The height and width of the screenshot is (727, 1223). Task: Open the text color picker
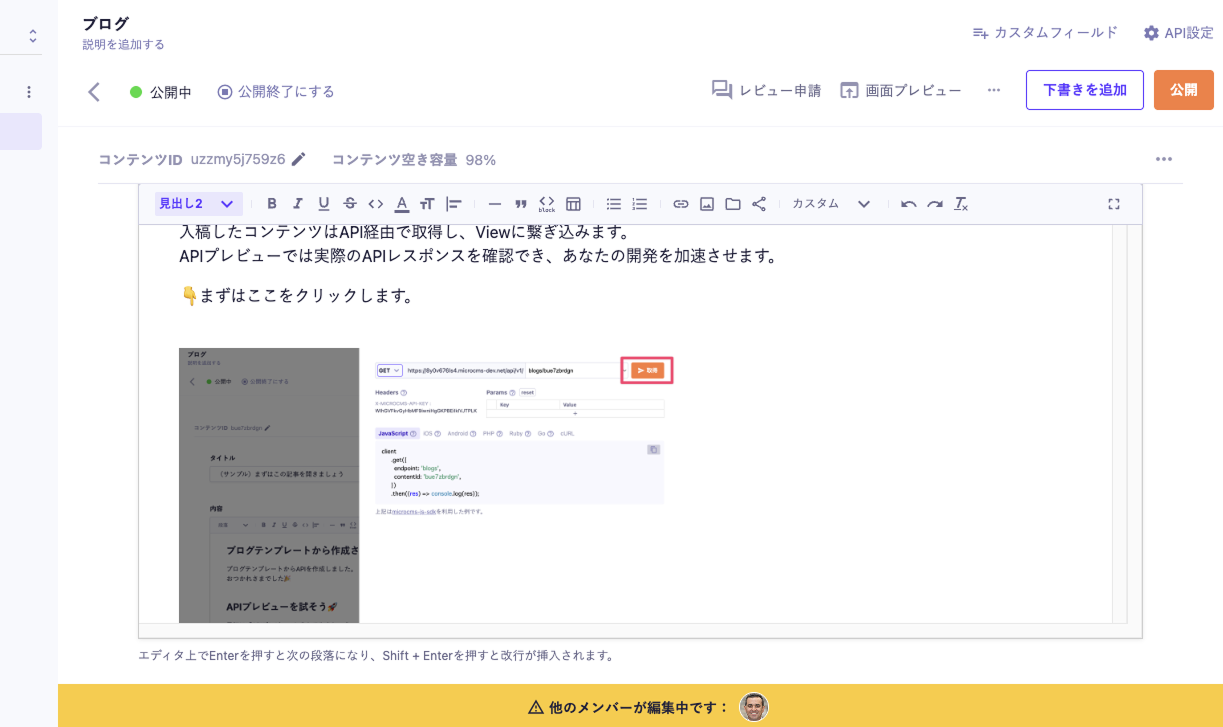(x=402, y=204)
